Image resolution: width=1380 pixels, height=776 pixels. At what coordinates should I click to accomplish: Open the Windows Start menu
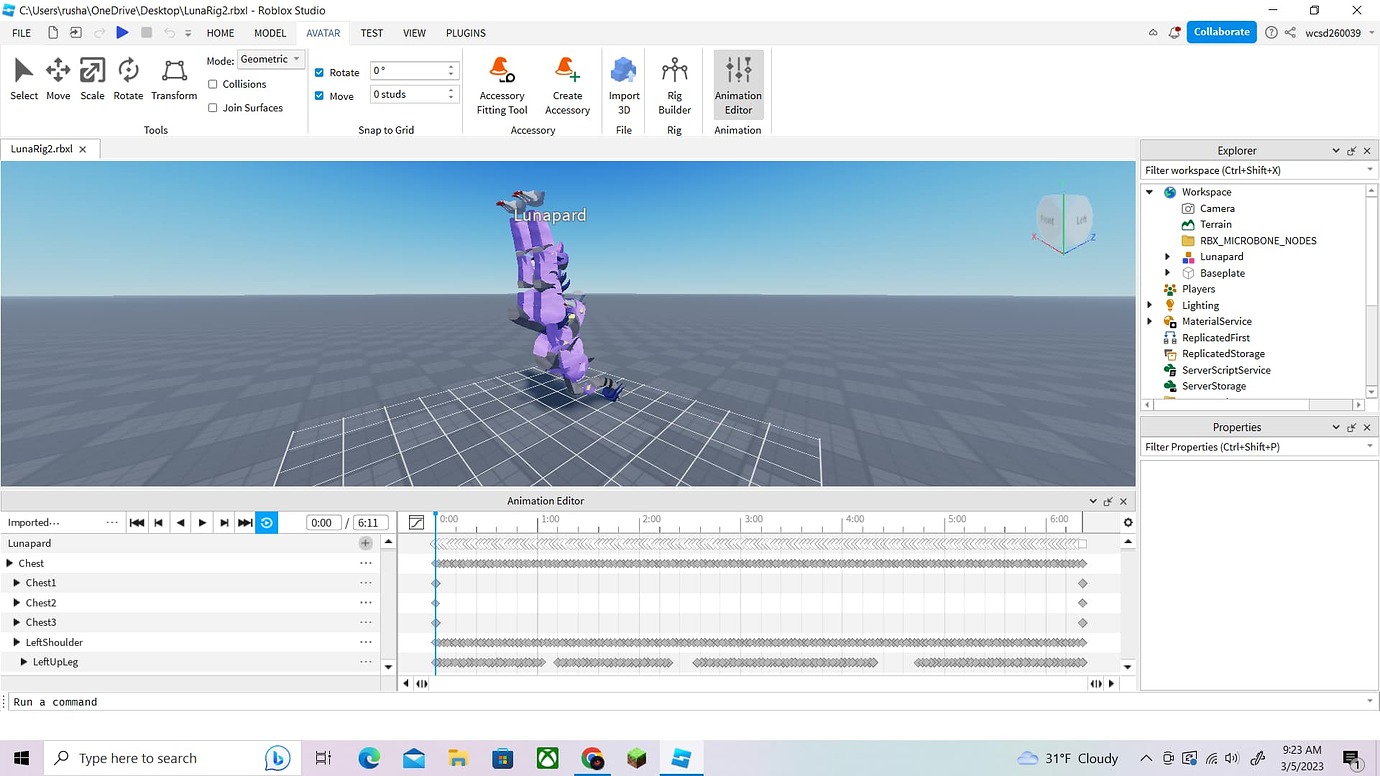pyautogui.click(x=21, y=758)
